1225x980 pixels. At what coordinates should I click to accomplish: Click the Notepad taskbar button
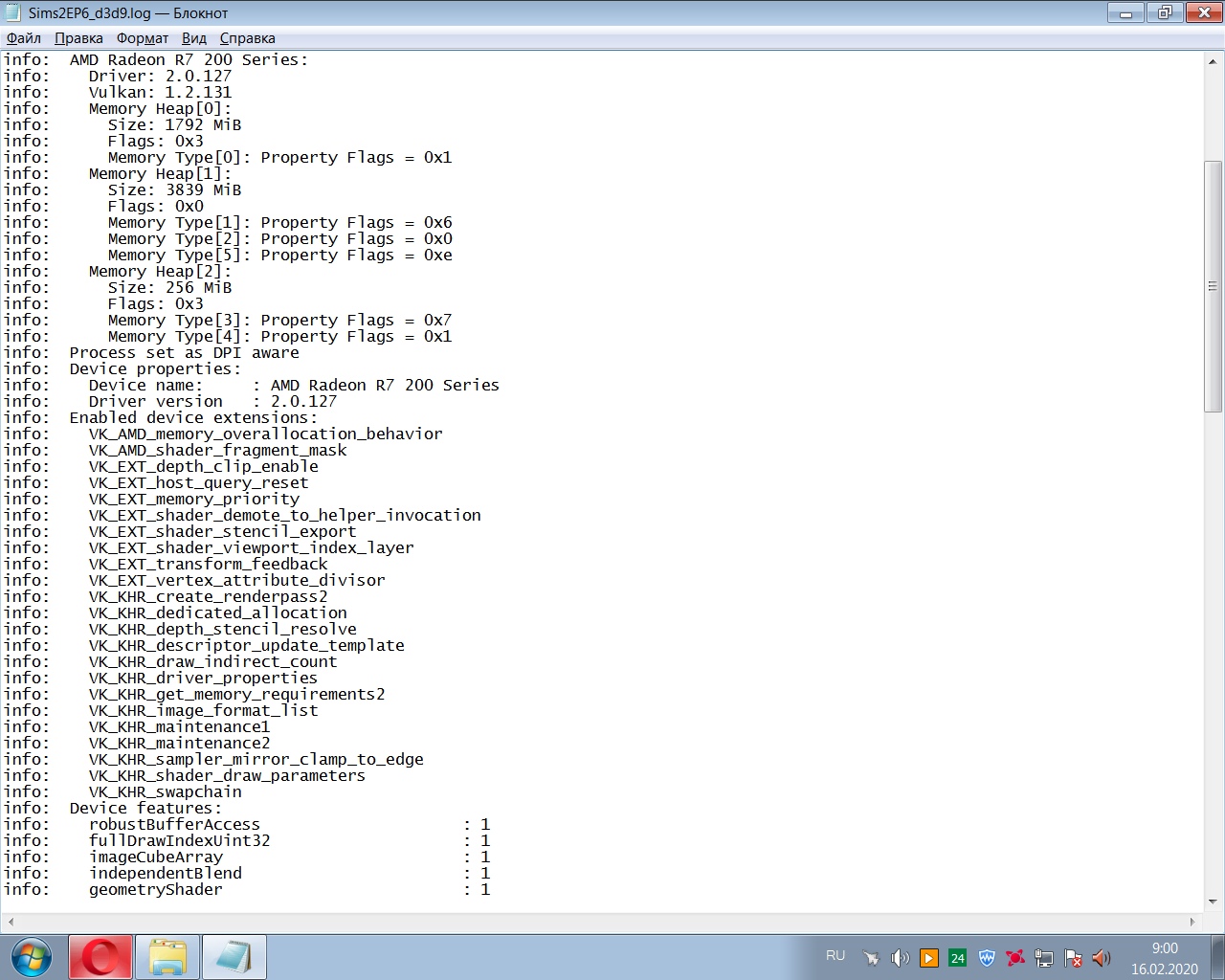[234, 957]
